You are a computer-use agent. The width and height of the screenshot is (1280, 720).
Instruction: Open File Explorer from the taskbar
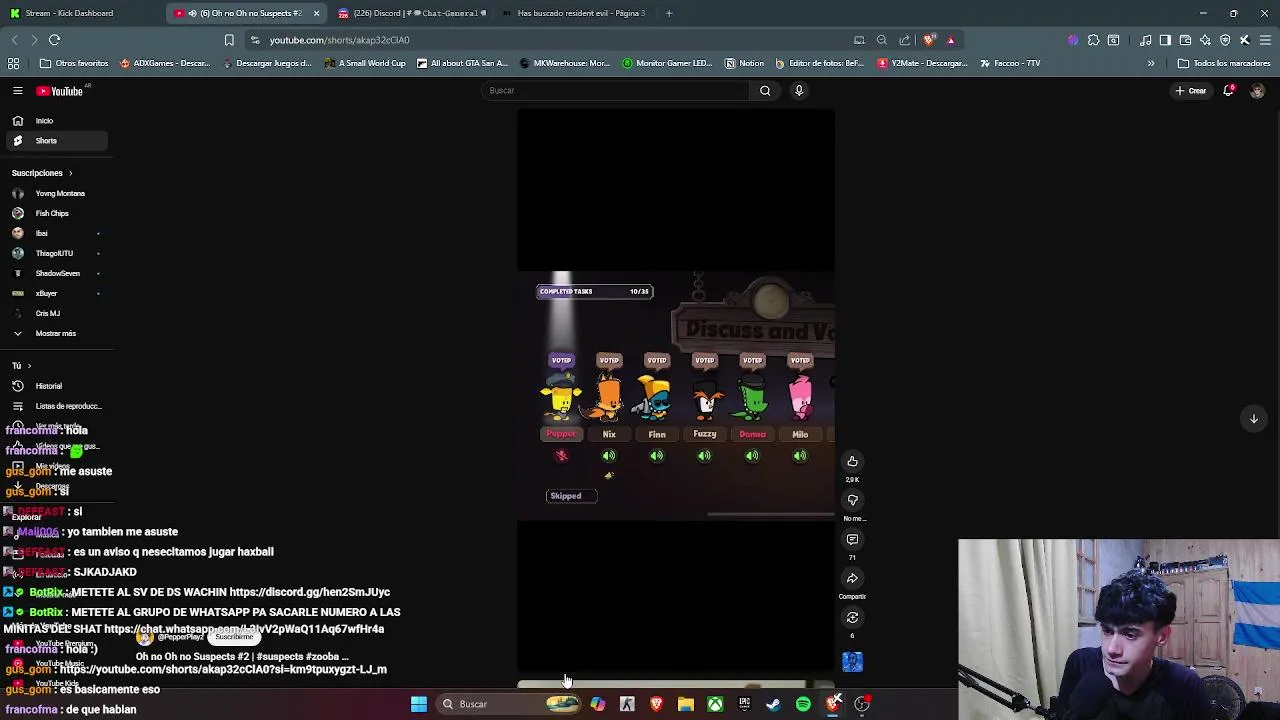[685, 704]
